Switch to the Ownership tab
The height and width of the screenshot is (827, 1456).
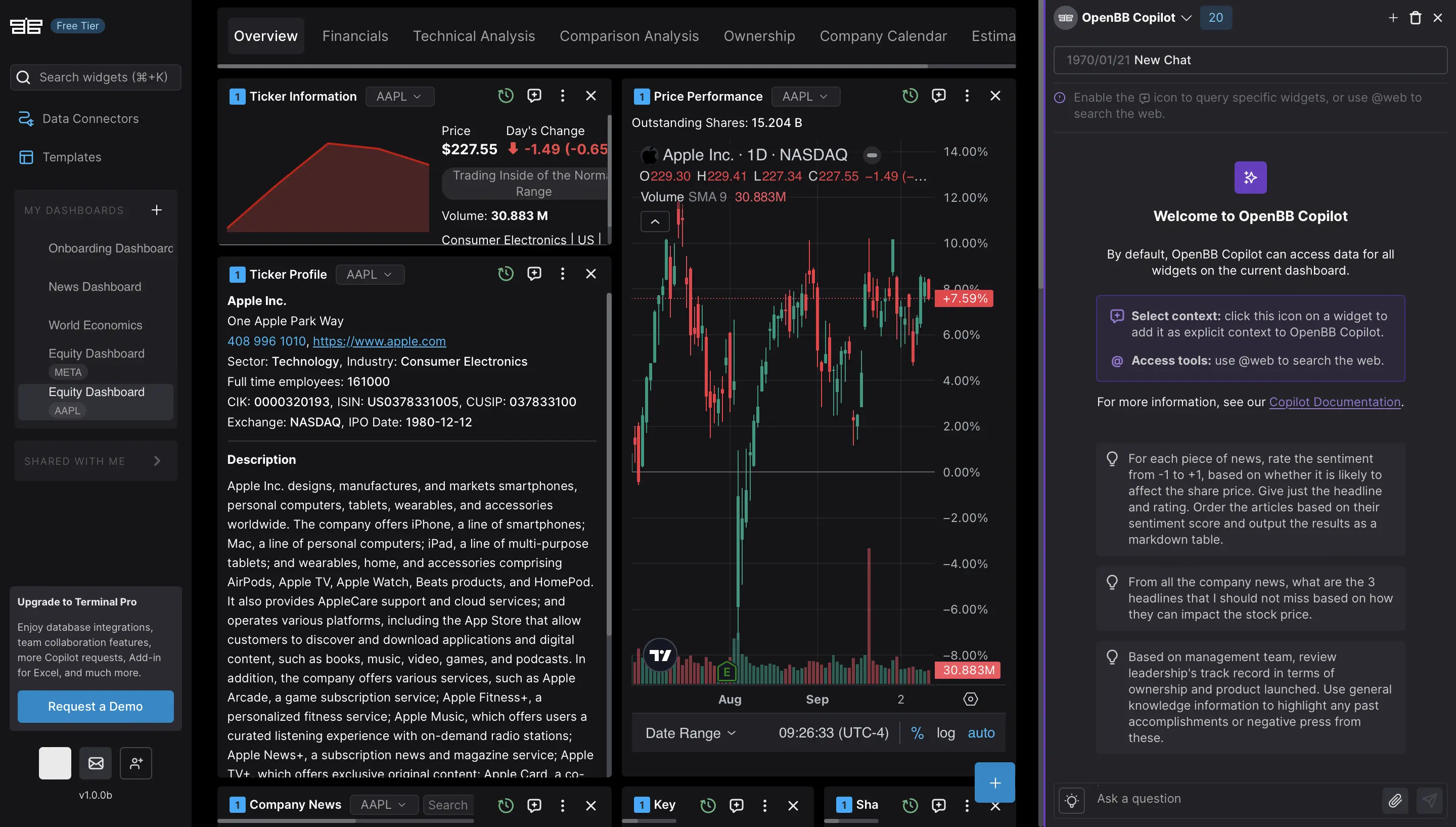point(759,36)
